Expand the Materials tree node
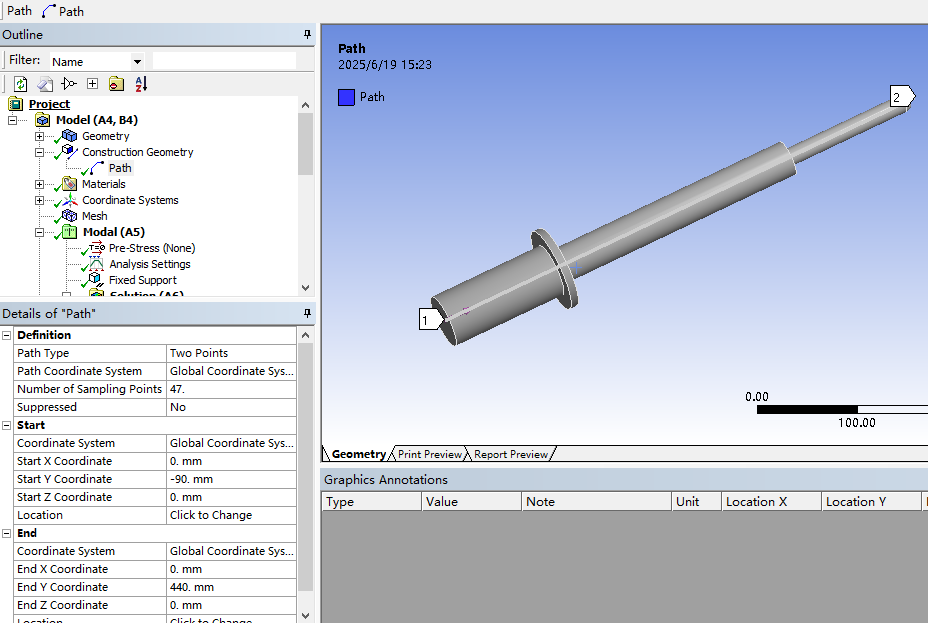928x623 pixels. click(x=39, y=184)
